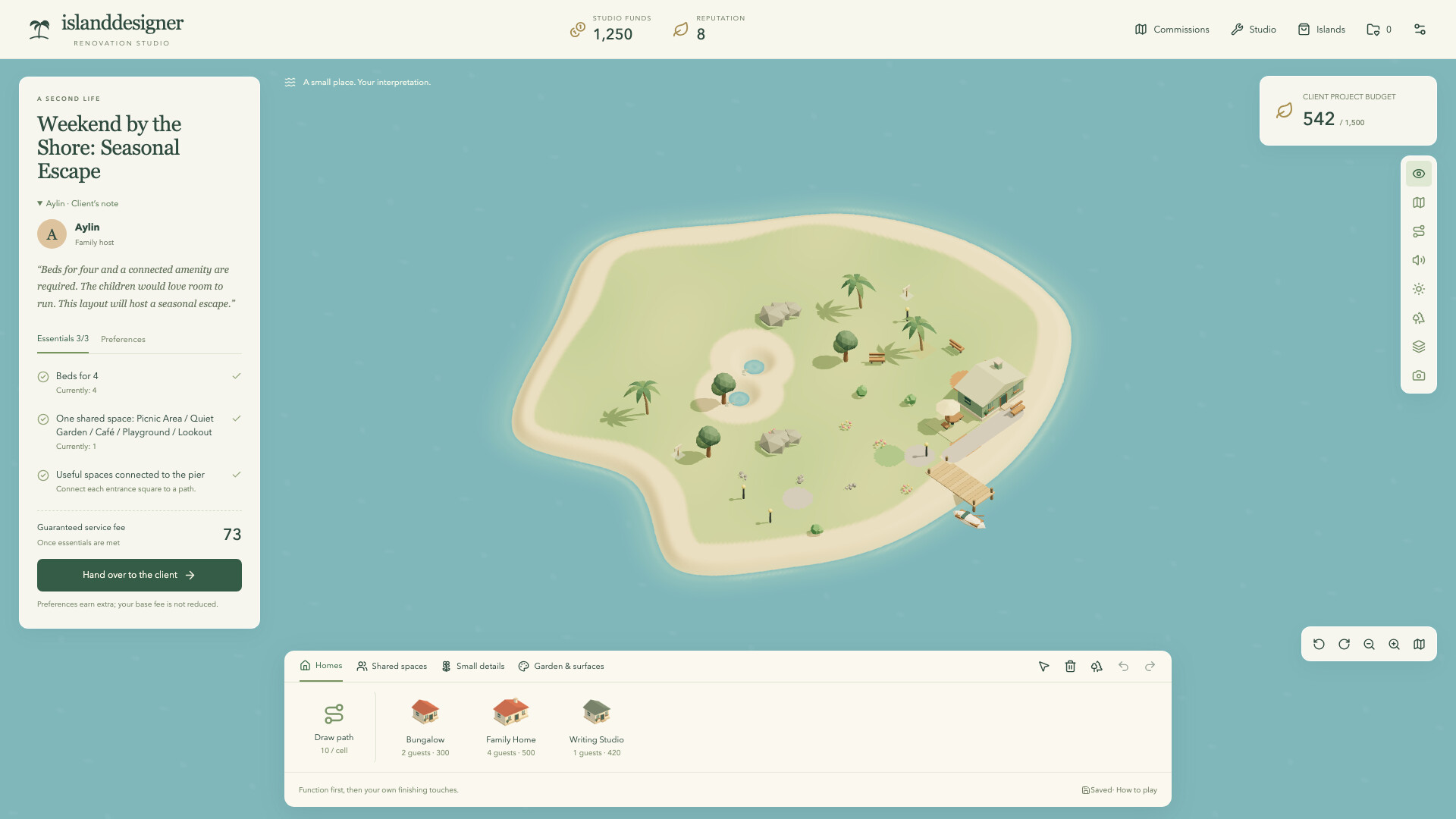
Task: Click the shared space essential check circle
Action: 43,419
